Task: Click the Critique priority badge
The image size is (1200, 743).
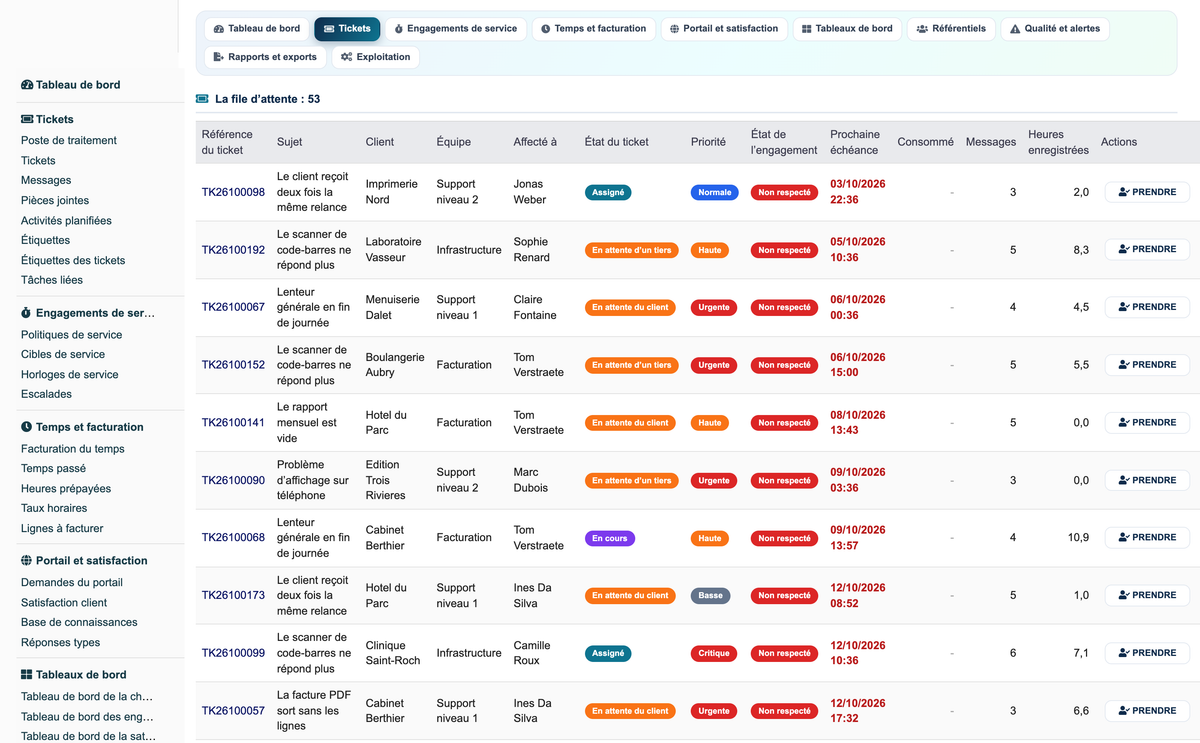Action: (x=714, y=653)
